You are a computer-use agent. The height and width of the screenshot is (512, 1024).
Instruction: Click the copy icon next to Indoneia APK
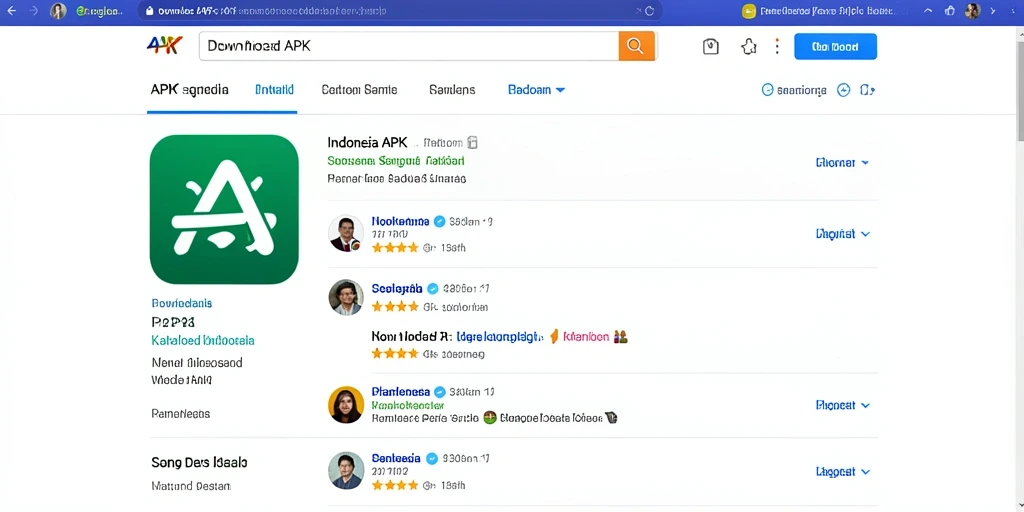click(473, 142)
